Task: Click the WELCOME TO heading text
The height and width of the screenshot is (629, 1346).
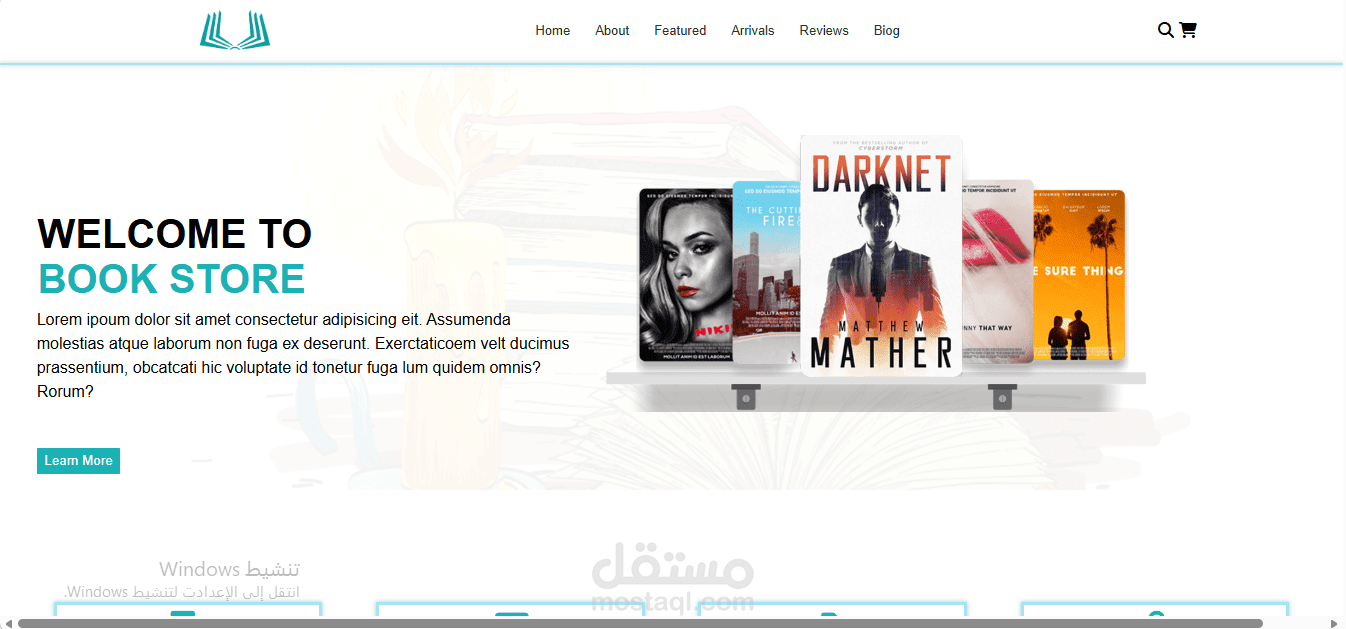Action: pyautogui.click(x=175, y=234)
